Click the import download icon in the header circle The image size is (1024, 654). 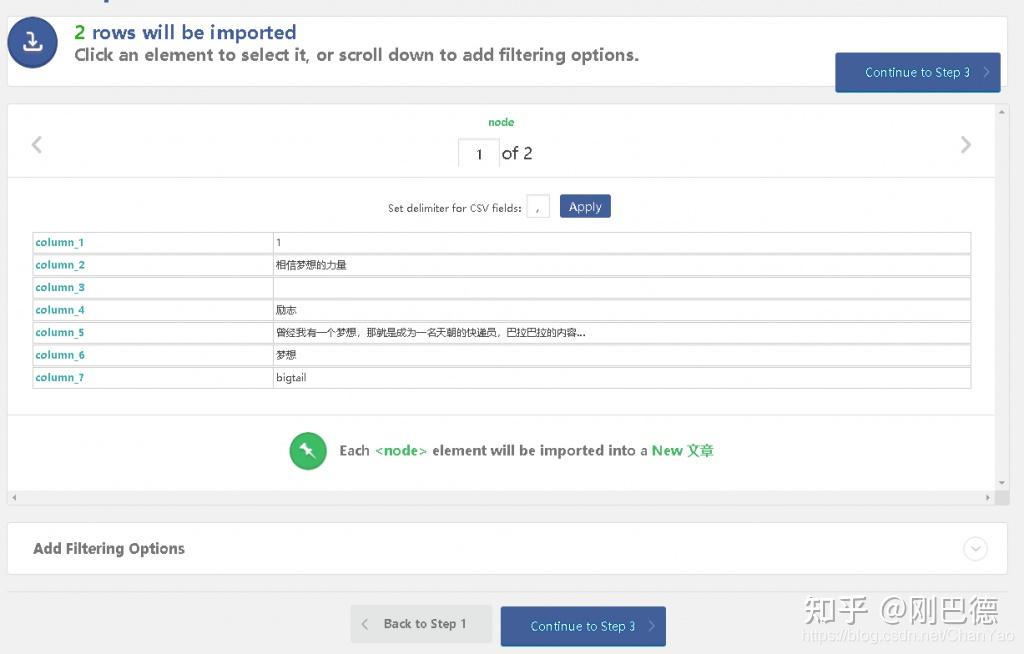click(31, 43)
